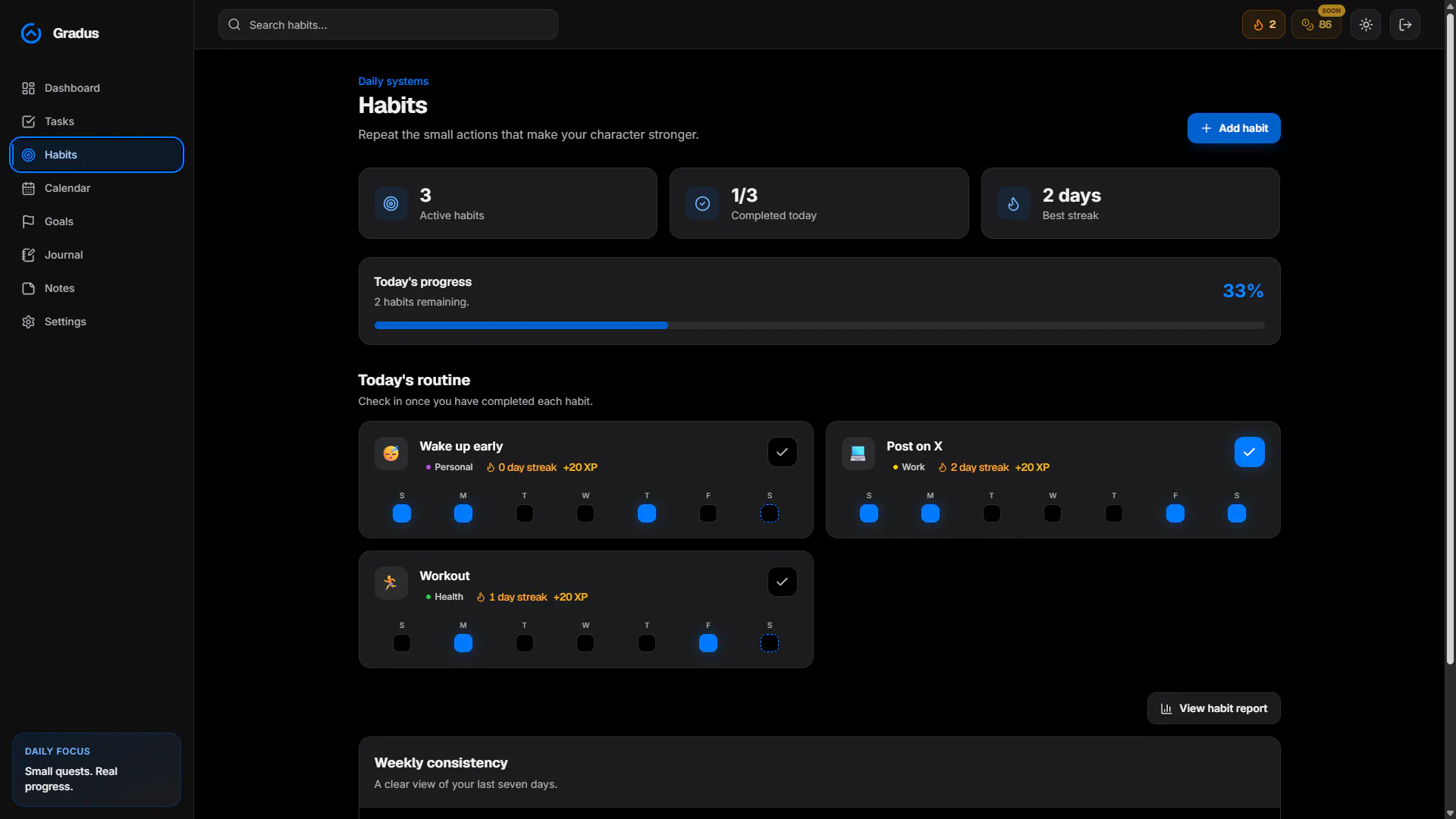Click the coins balance 86 badge

[x=1316, y=24]
